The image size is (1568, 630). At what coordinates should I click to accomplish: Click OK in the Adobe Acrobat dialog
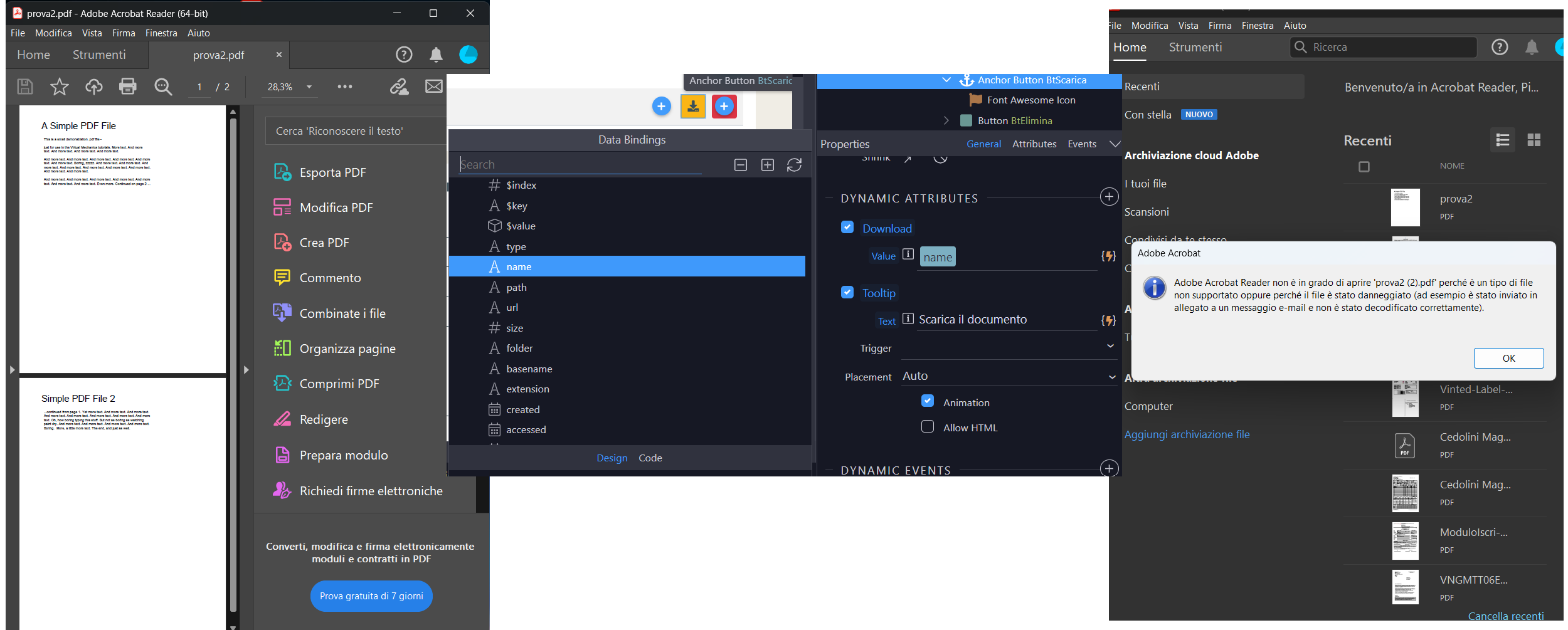tap(1508, 358)
